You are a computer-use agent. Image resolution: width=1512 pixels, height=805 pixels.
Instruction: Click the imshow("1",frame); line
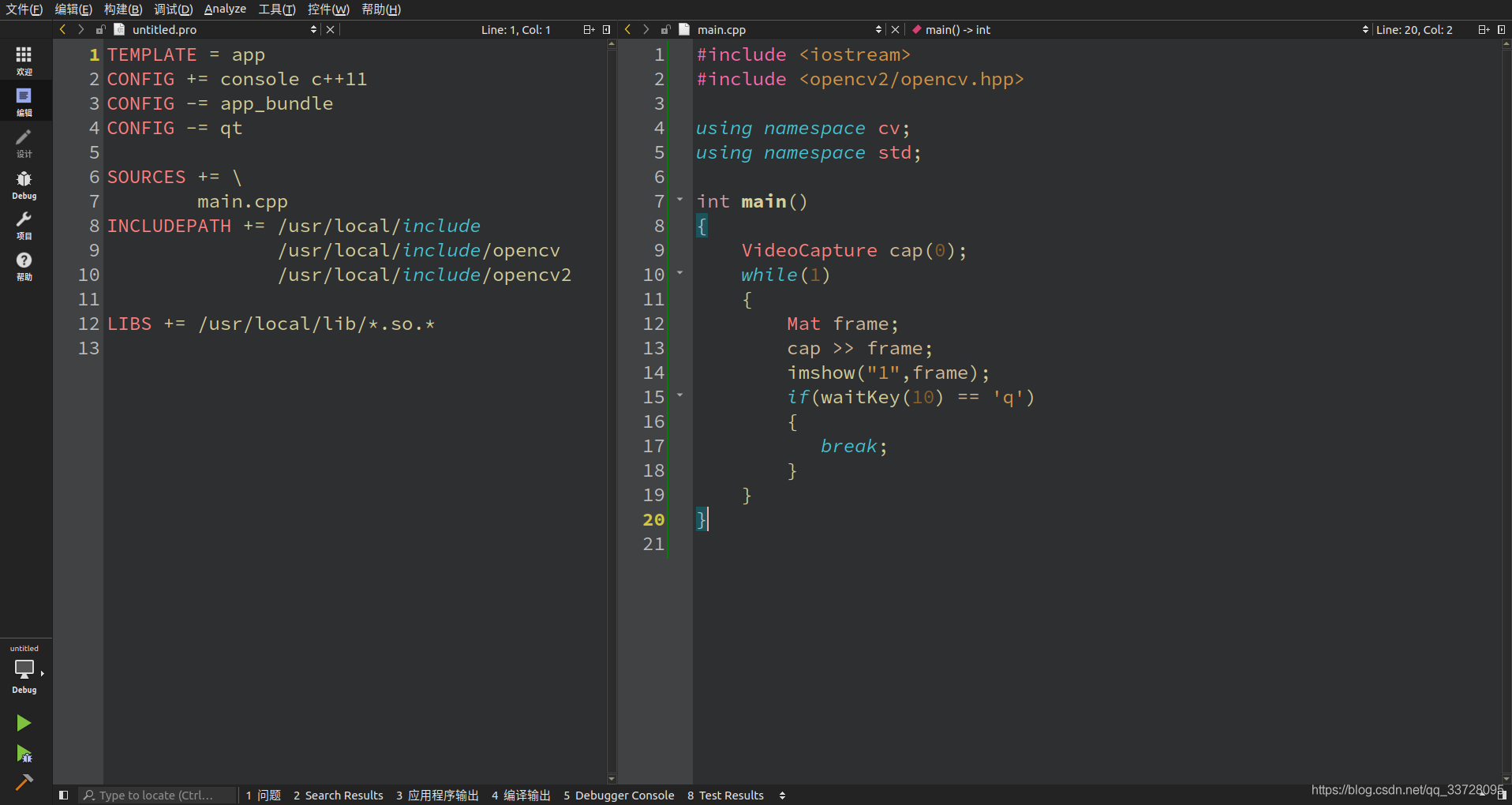point(888,373)
